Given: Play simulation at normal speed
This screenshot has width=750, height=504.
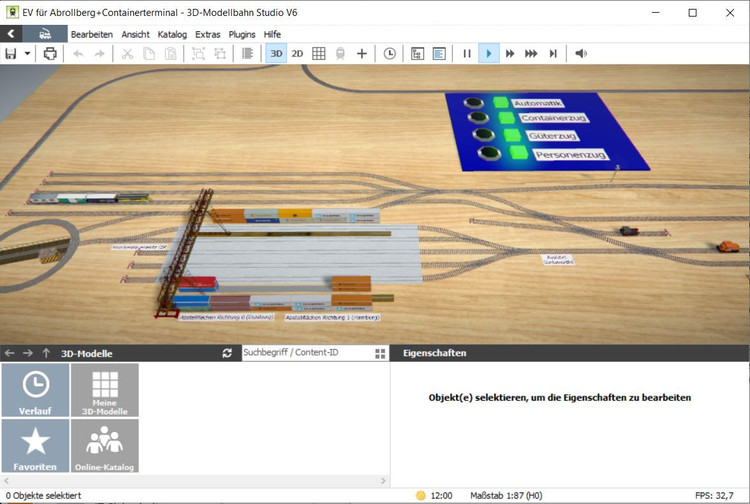Looking at the screenshot, I should [x=488, y=54].
